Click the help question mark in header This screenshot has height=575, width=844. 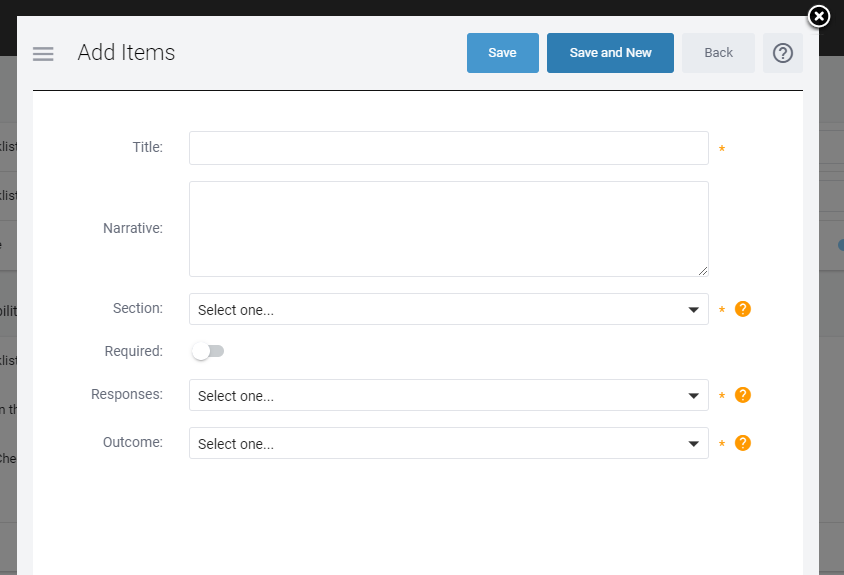(x=782, y=53)
